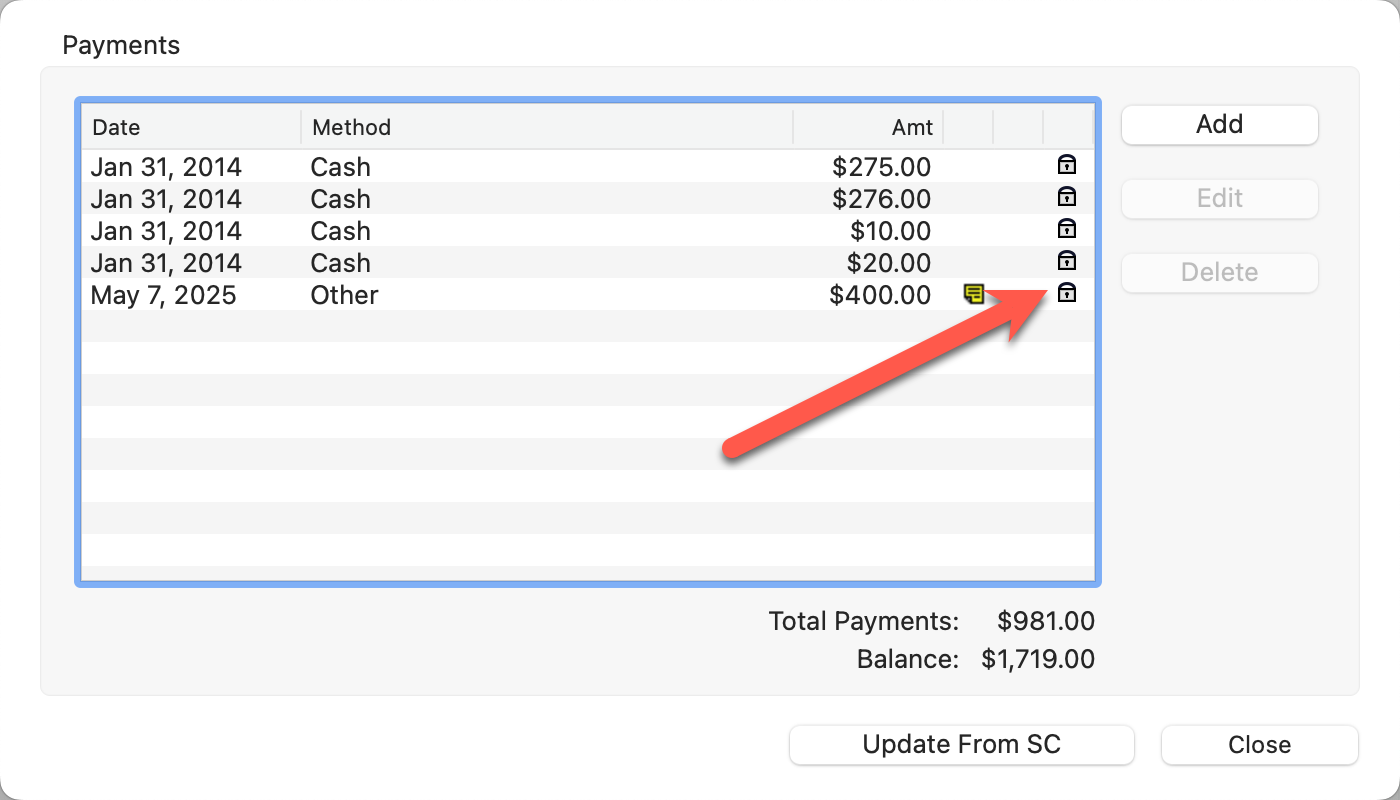
Task: Click the "Other" method cell
Action: point(344,295)
